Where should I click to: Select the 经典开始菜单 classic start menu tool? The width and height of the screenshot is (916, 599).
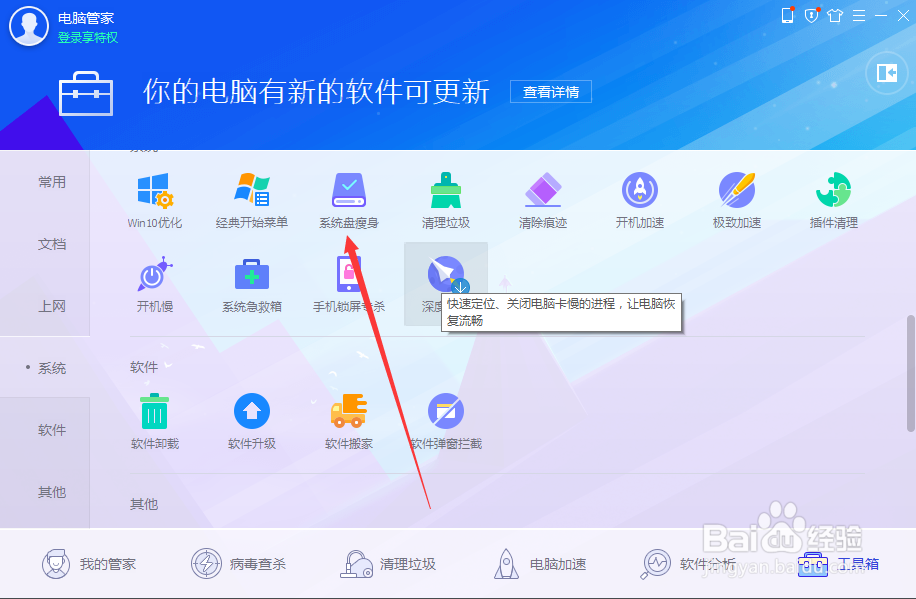coord(251,198)
